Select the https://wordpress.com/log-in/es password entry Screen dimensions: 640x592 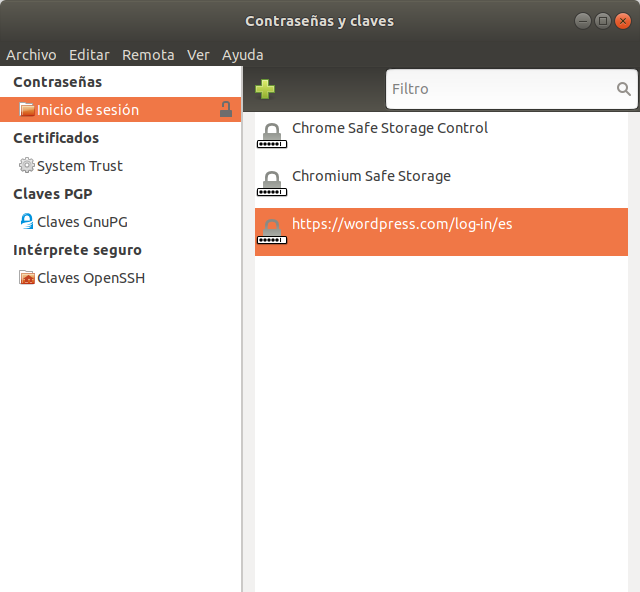[x=402, y=225]
